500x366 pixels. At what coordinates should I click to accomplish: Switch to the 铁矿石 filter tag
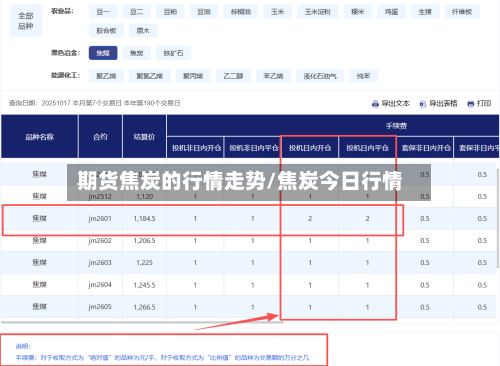pos(173,53)
